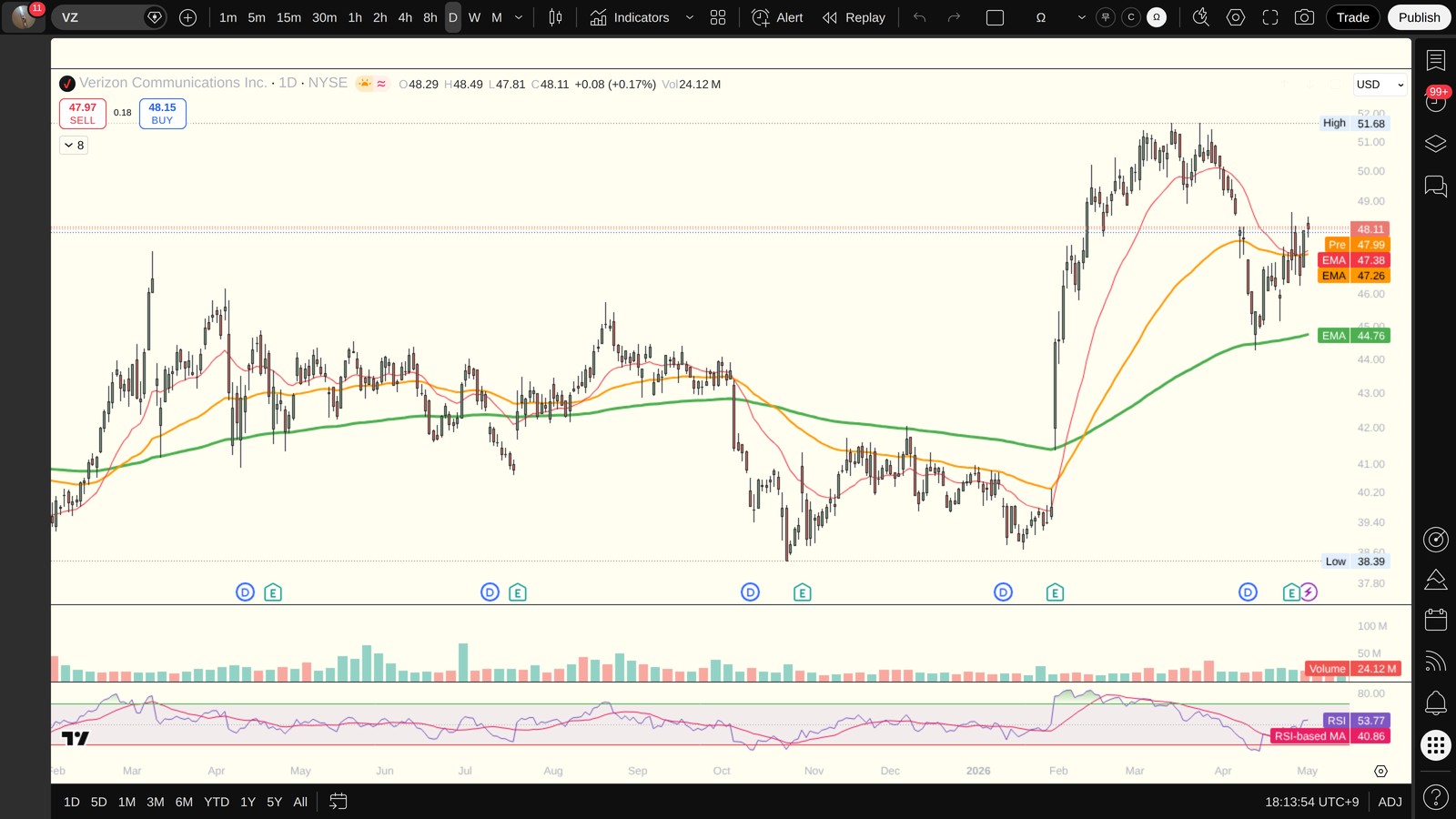Viewport: 1456px width, 819px height.
Task: Open the layout name dropdown chevron
Action: 1081,17
